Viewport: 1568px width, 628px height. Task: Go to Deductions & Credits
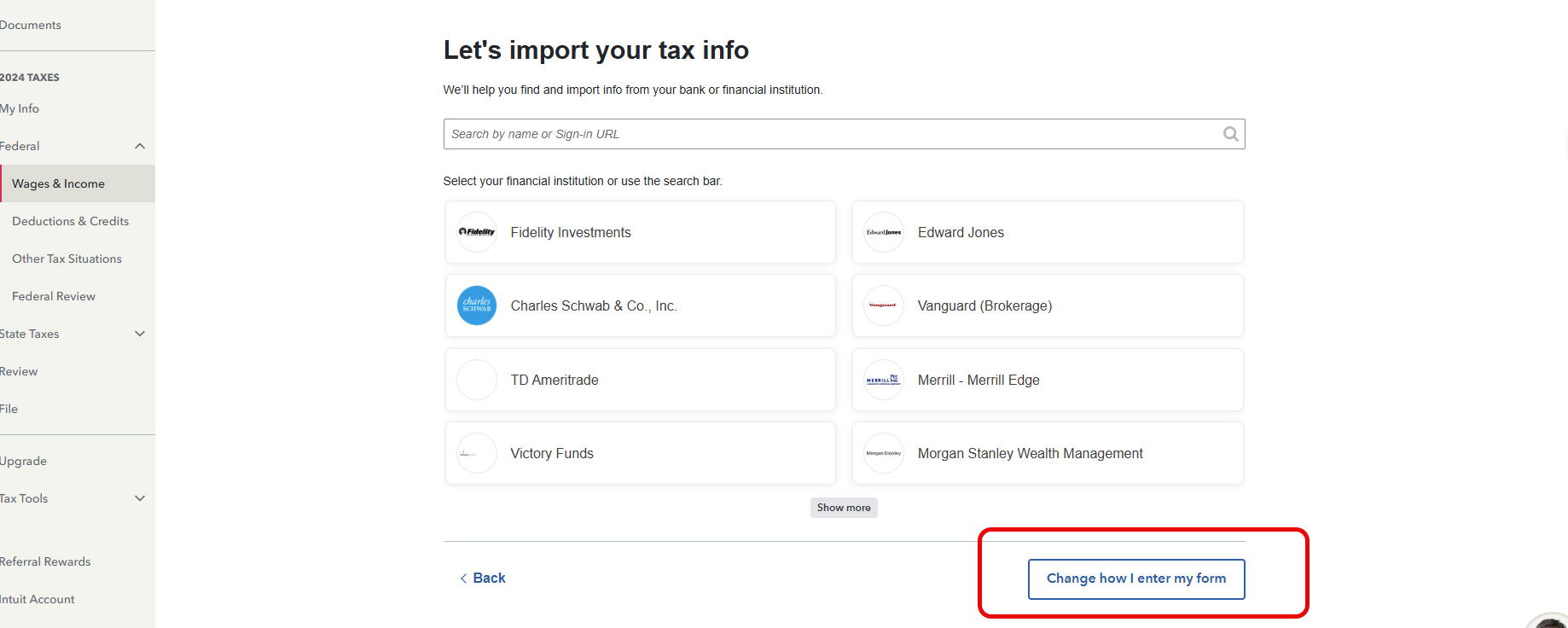tap(70, 221)
